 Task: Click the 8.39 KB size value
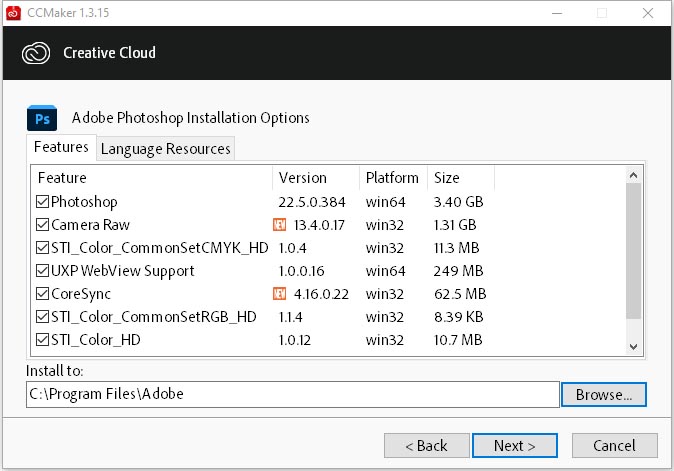(x=458, y=317)
